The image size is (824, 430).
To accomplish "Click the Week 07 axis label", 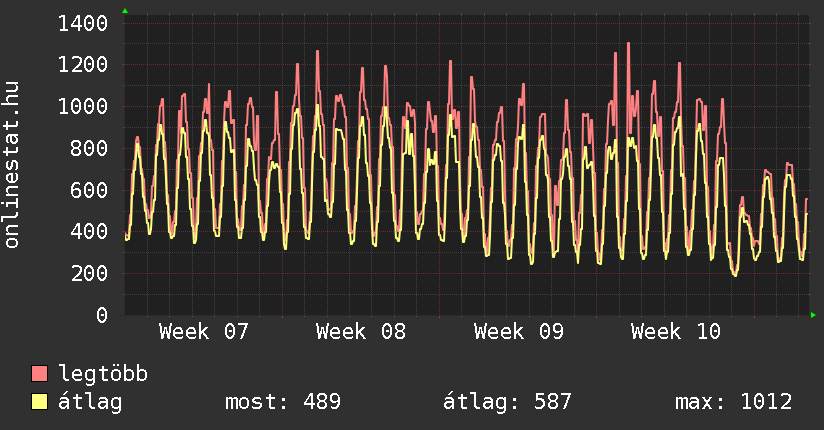I will 203,332.
